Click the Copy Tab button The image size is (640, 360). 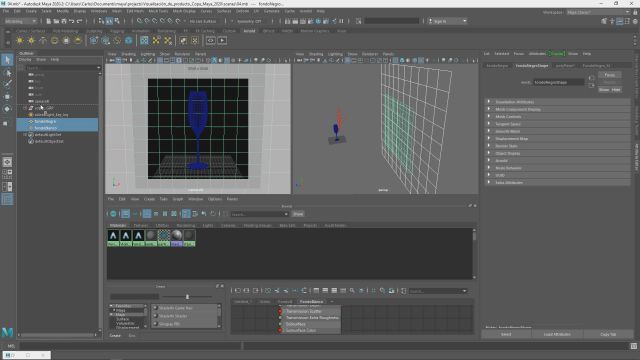(x=608, y=334)
